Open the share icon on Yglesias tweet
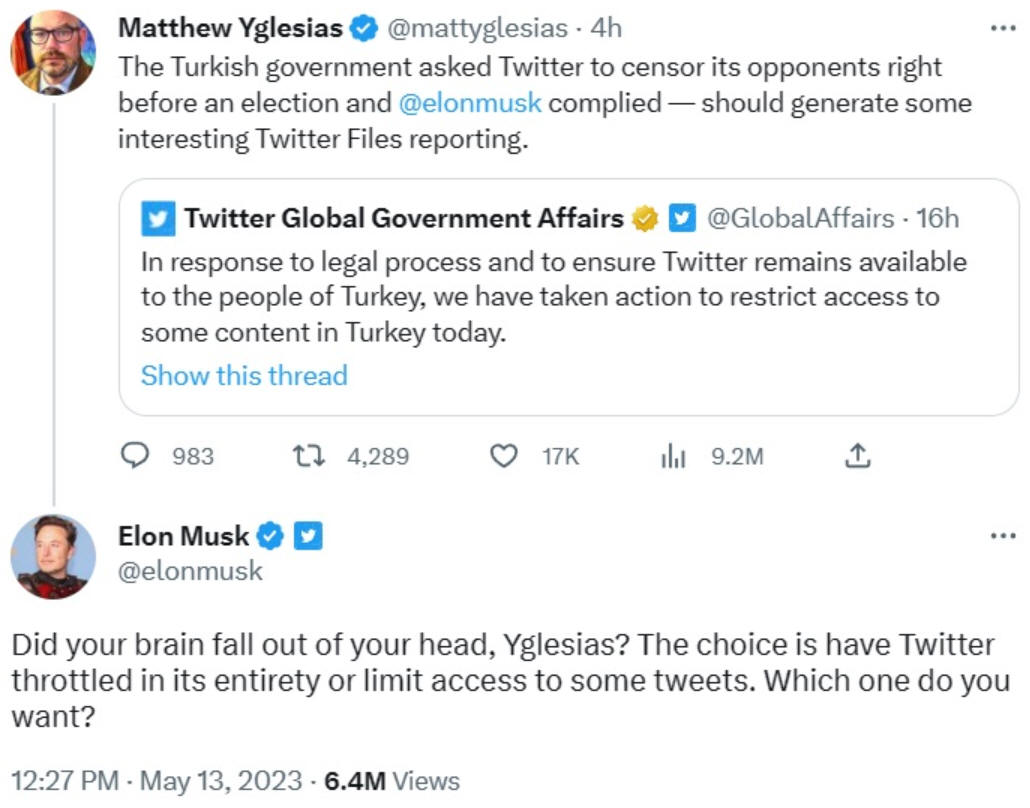The height and width of the screenshot is (808, 1030). [857, 455]
